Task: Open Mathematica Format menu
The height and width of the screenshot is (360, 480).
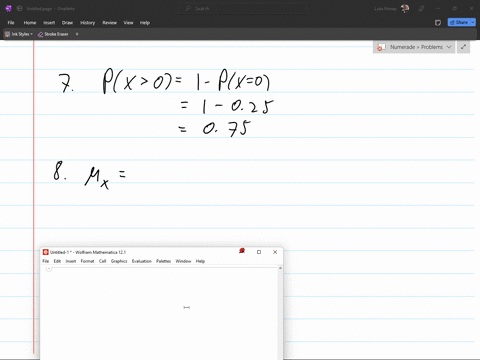Action: (87, 261)
